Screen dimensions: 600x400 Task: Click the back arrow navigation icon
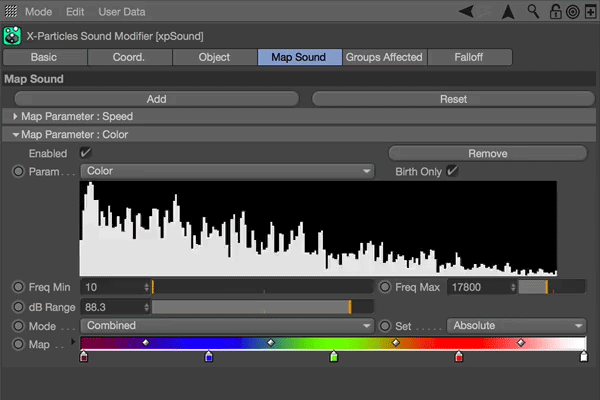(x=466, y=11)
